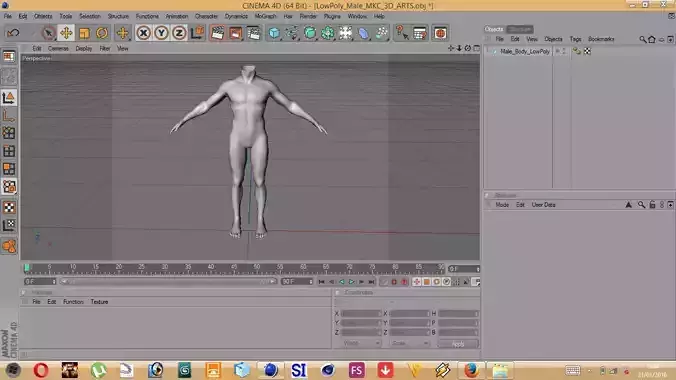Click the up arrow in Attributes manager
The width and height of the screenshot is (676, 380).
pos(629,205)
